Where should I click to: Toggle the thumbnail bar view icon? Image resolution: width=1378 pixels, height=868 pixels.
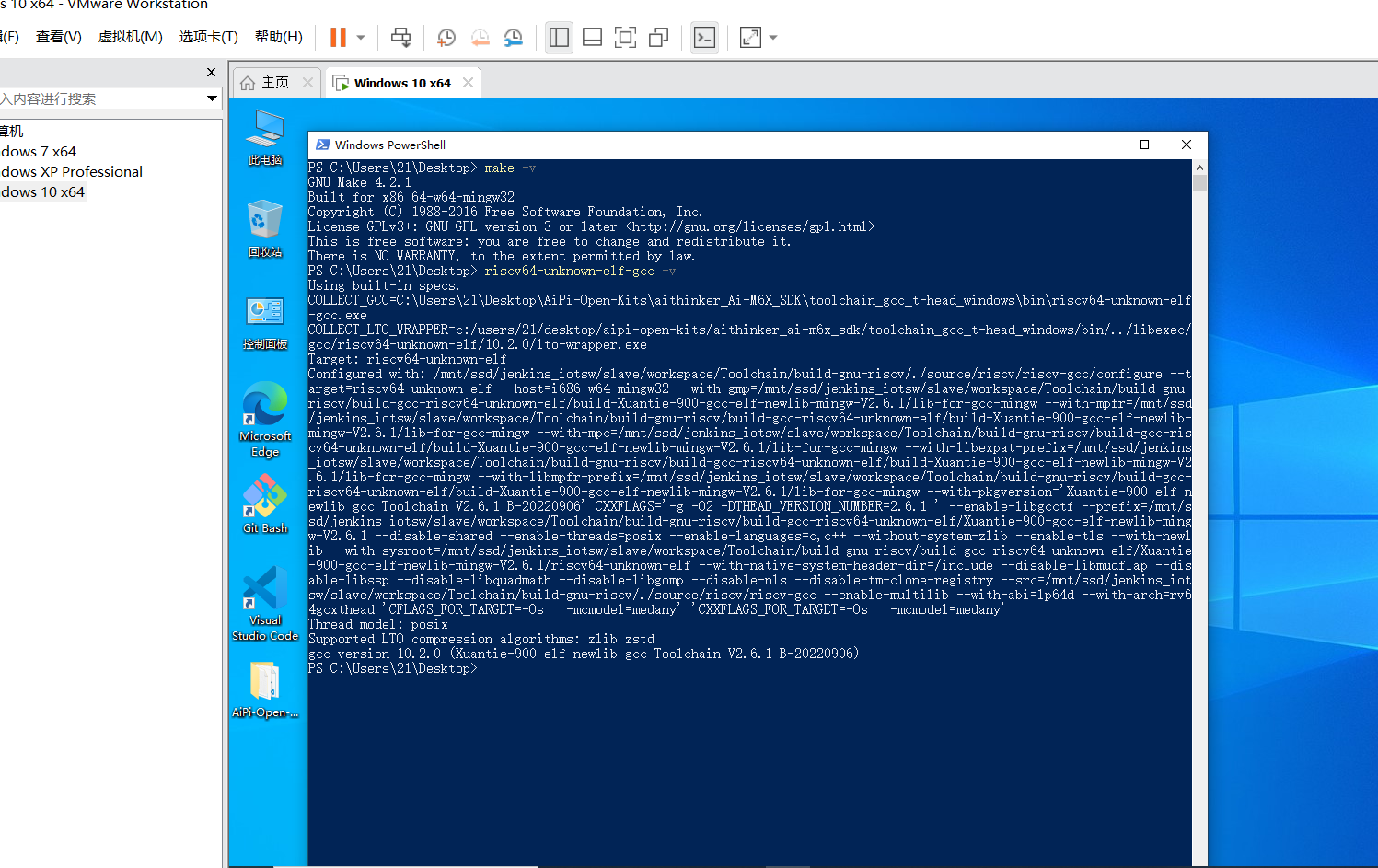(593, 38)
